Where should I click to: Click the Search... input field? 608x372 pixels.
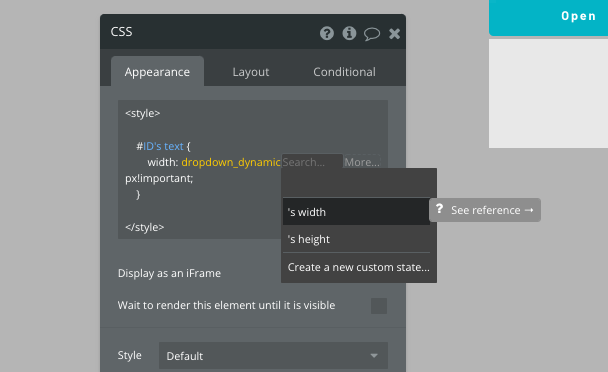312,162
